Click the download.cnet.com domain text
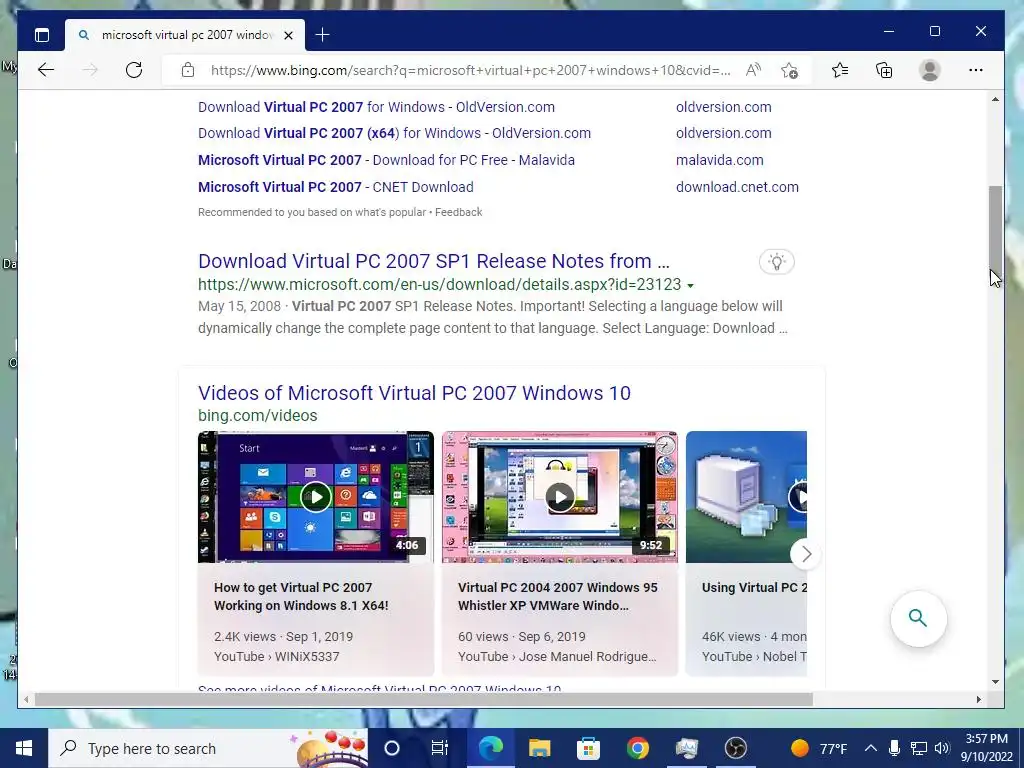 click(737, 187)
